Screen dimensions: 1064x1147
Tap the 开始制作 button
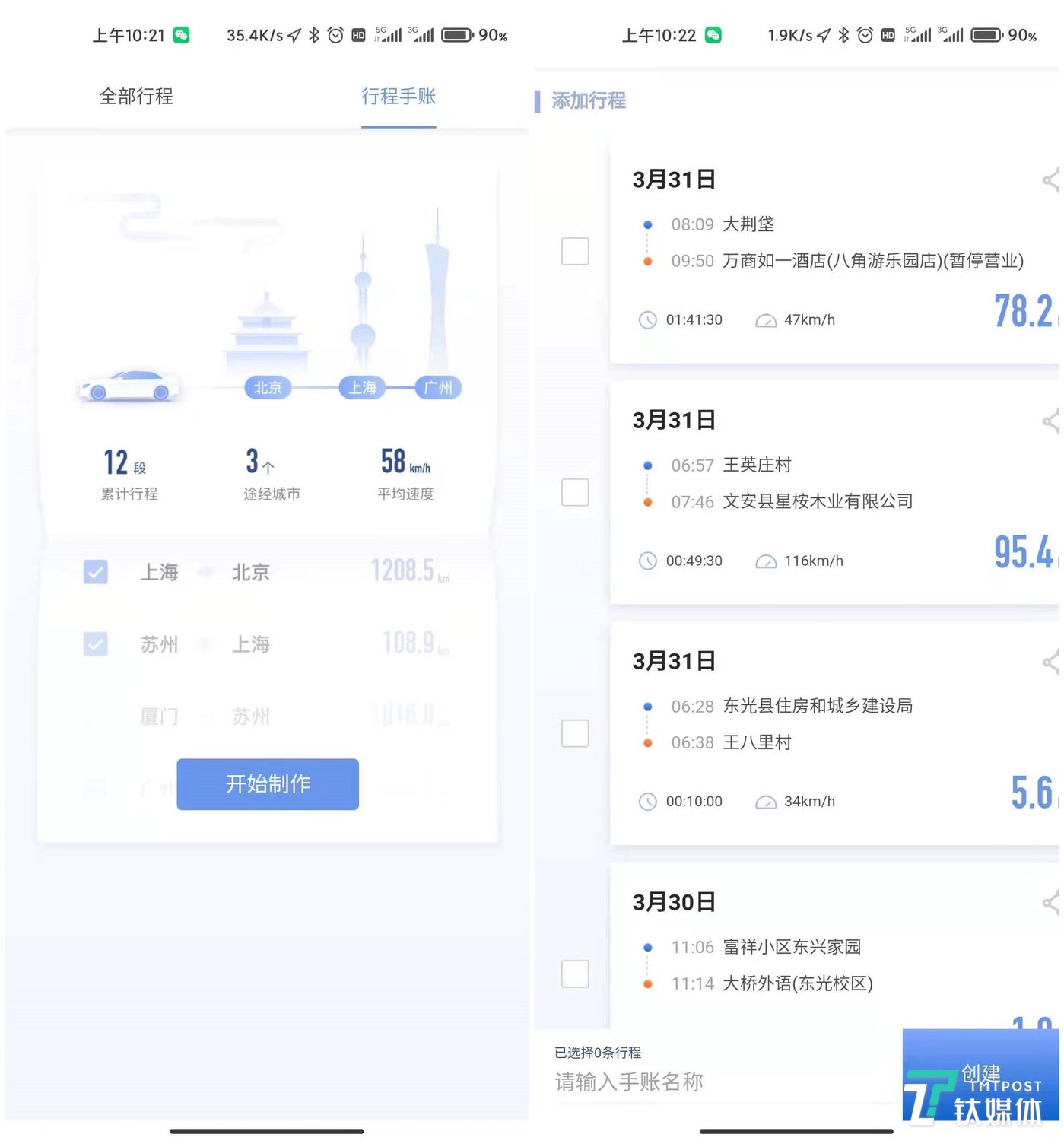267,785
